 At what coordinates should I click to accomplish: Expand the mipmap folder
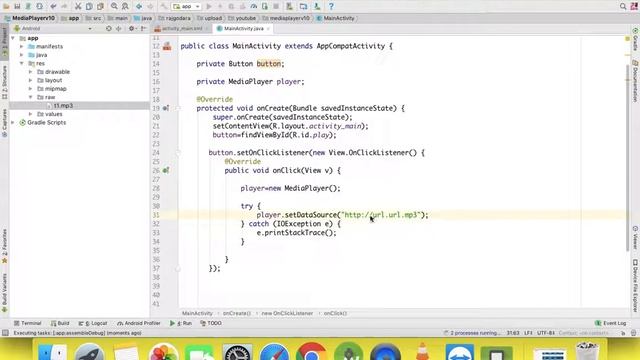click(x=30, y=89)
